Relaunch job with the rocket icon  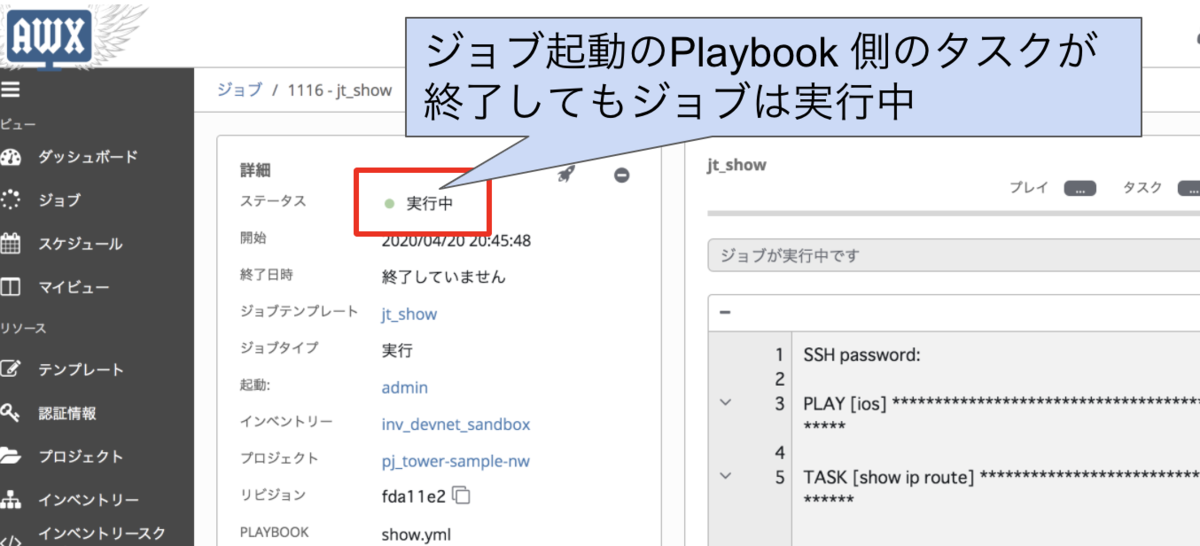tap(566, 175)
